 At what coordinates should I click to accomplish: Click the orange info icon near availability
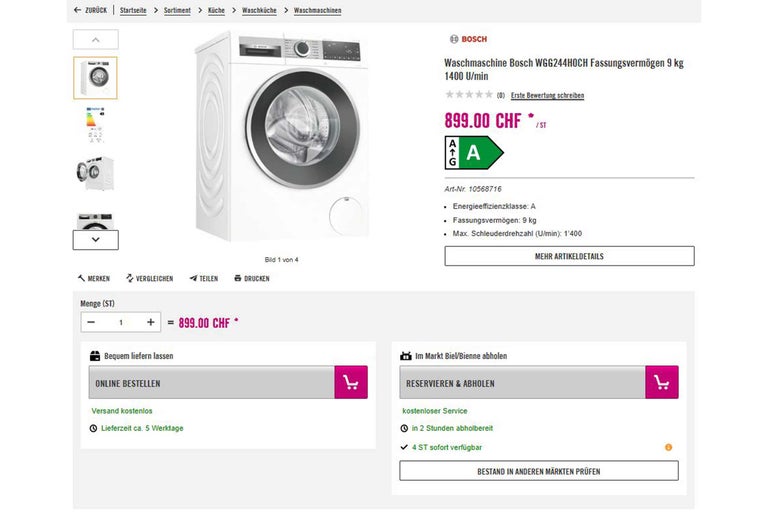(x=668, y=447)
